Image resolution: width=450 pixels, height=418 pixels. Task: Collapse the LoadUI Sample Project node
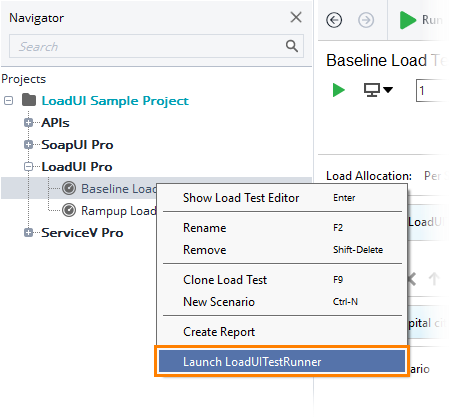pyautogui.click(x=9, y=100)
